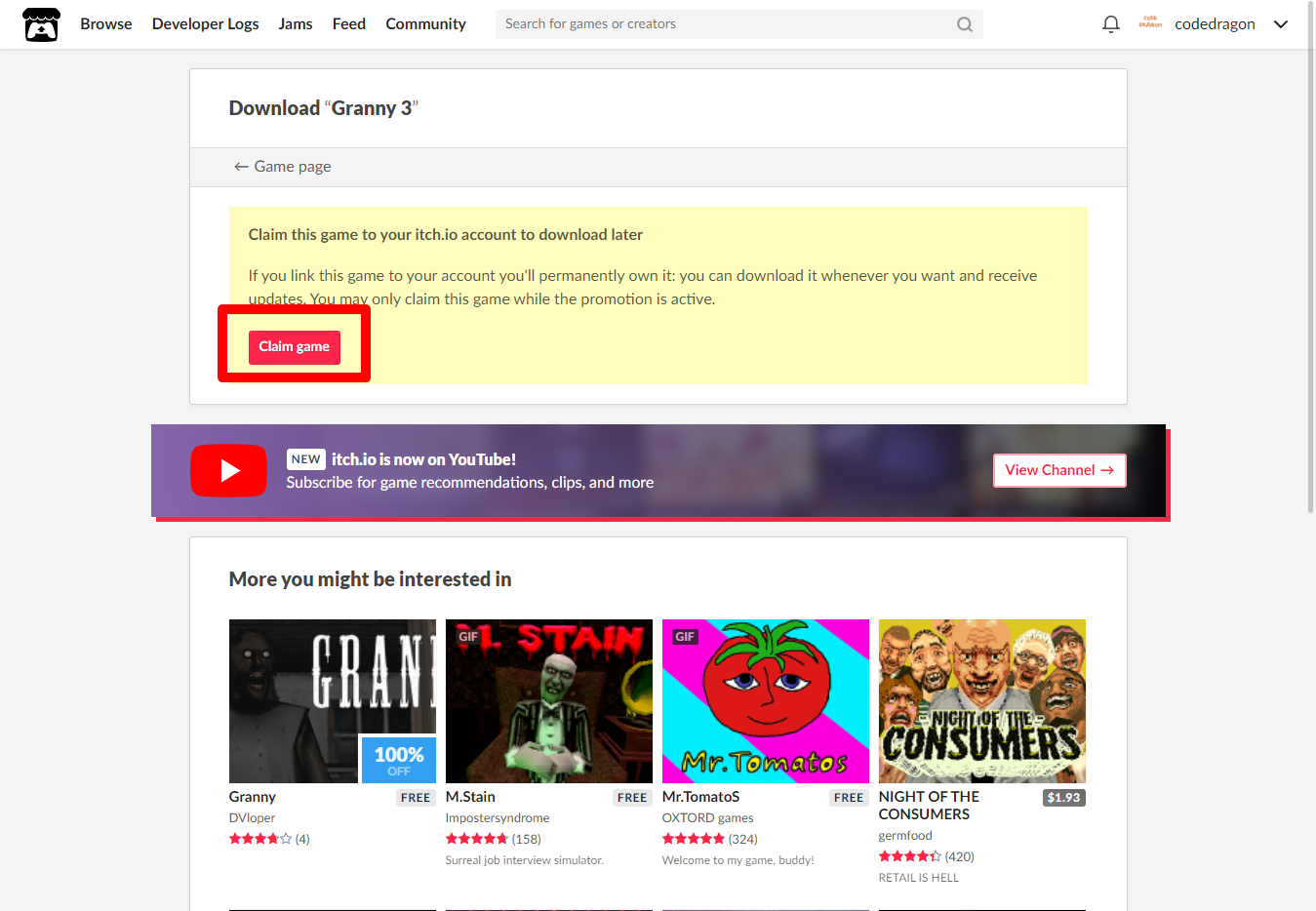The width and height of the screenshot is (1316, 911).
Task: Click the codedragon username
Action: click(1215, 24)
